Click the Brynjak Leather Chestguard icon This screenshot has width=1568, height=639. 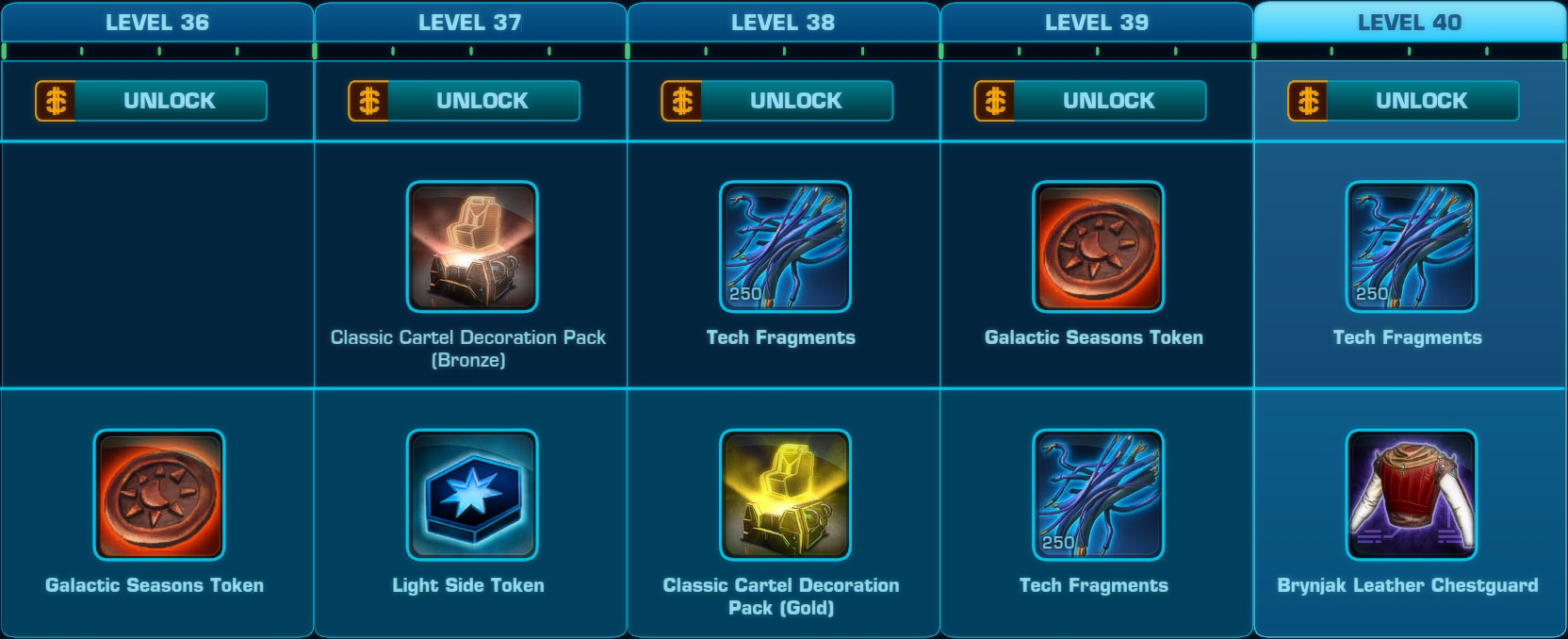point(1412,495)
